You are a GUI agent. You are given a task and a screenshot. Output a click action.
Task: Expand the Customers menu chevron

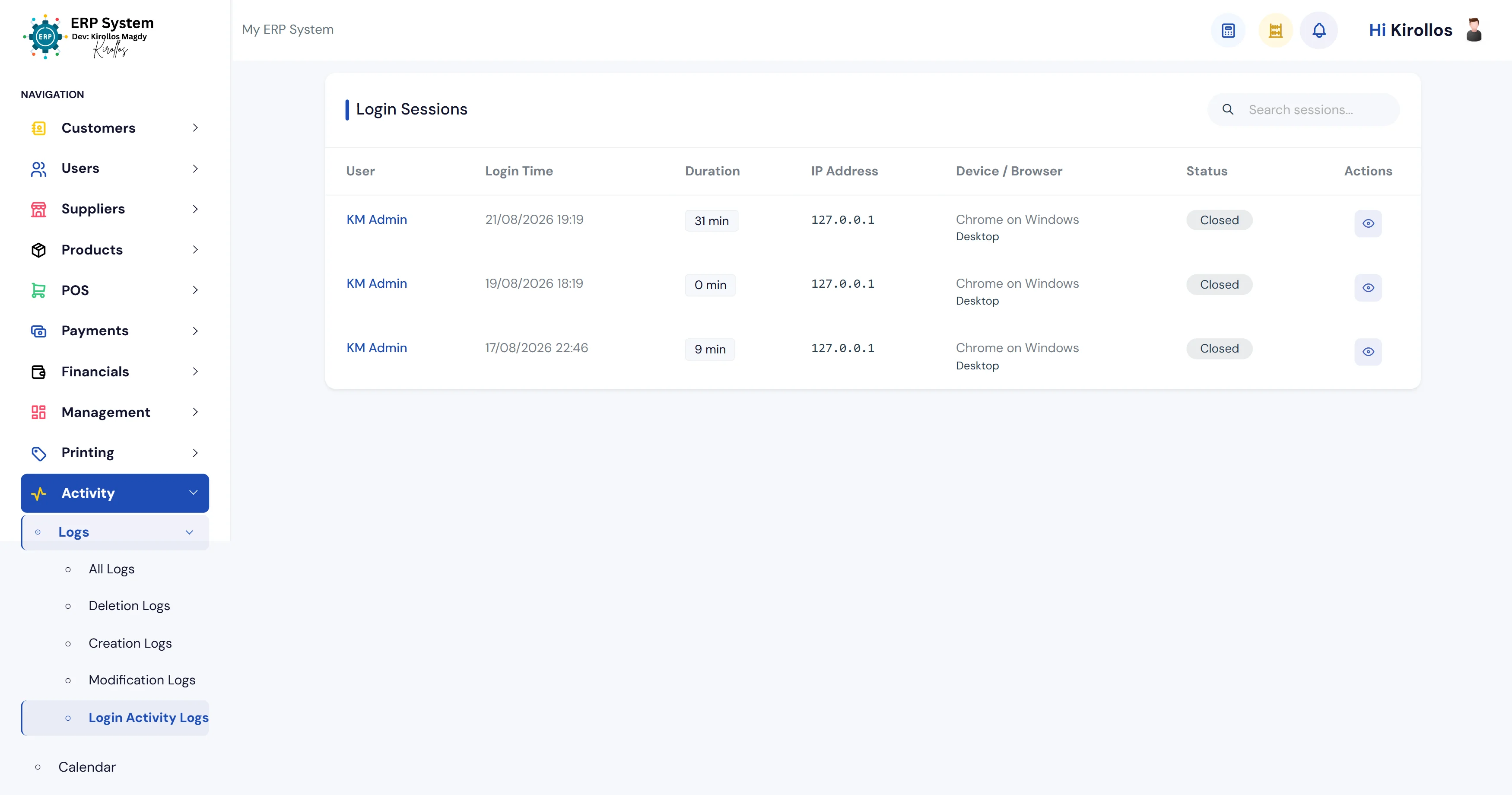(195, 128)
